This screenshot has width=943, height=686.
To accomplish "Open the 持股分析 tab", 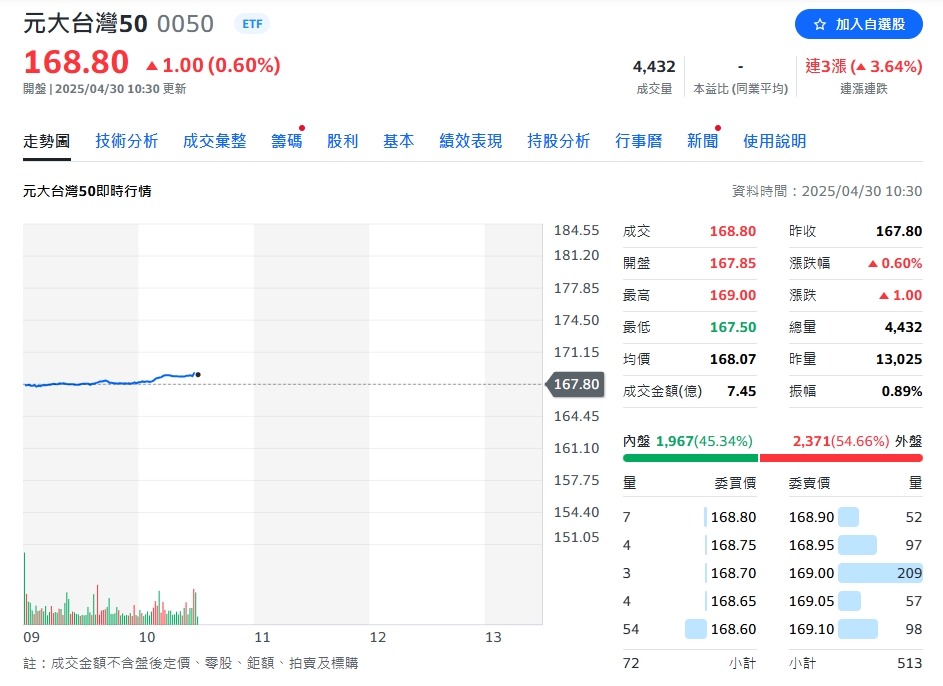I will click(x=556, y=141).
